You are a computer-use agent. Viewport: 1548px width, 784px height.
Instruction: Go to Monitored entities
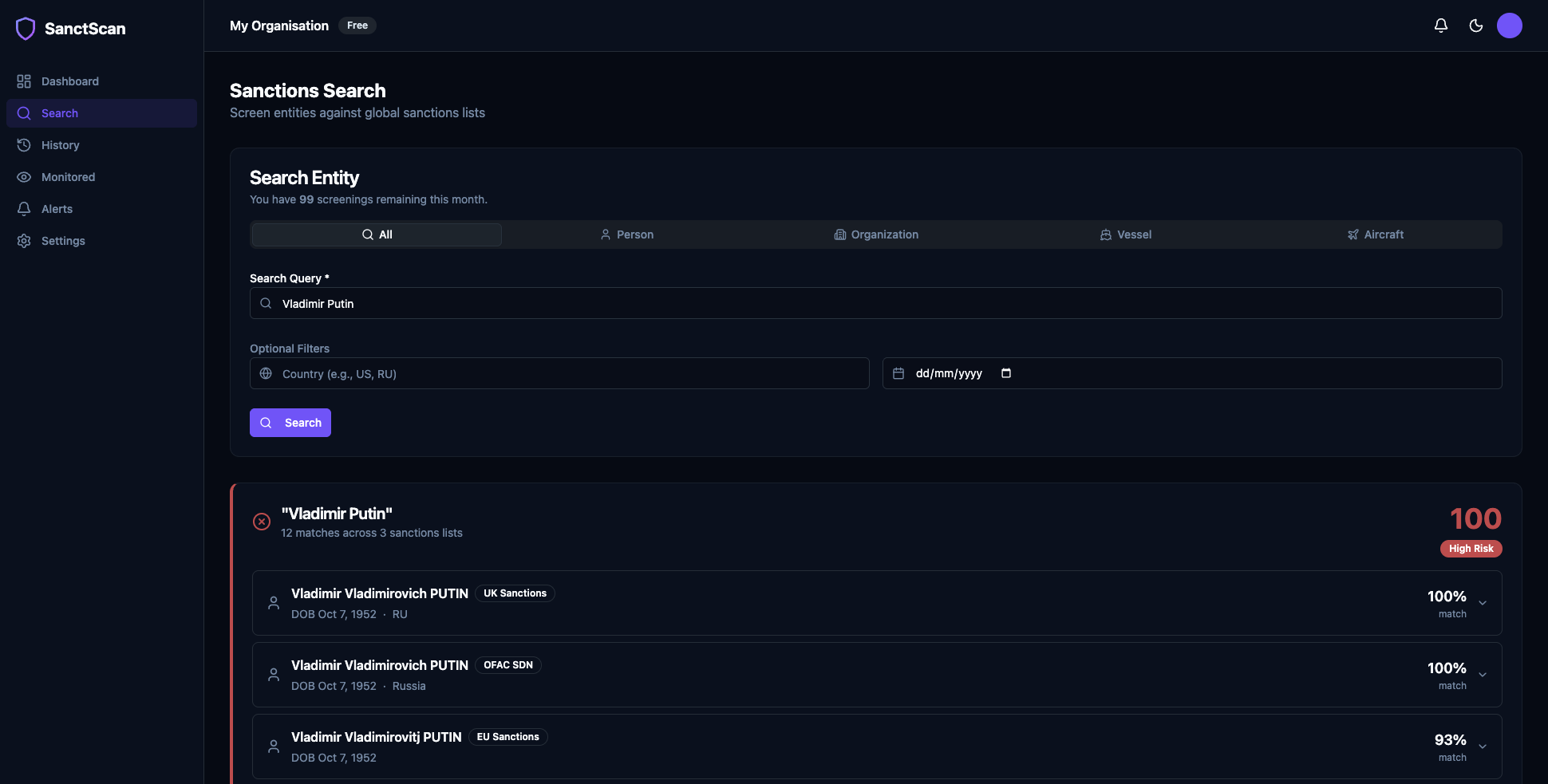101,177
